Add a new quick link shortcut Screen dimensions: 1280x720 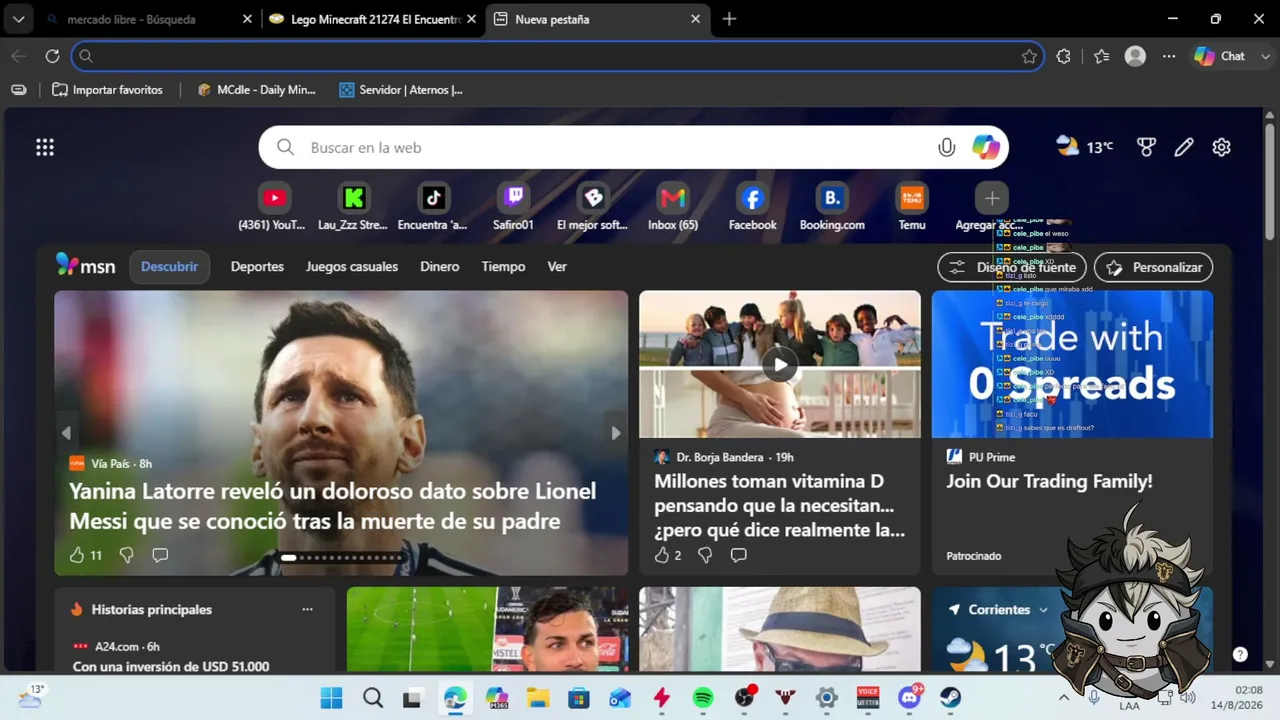pos(992,198)
